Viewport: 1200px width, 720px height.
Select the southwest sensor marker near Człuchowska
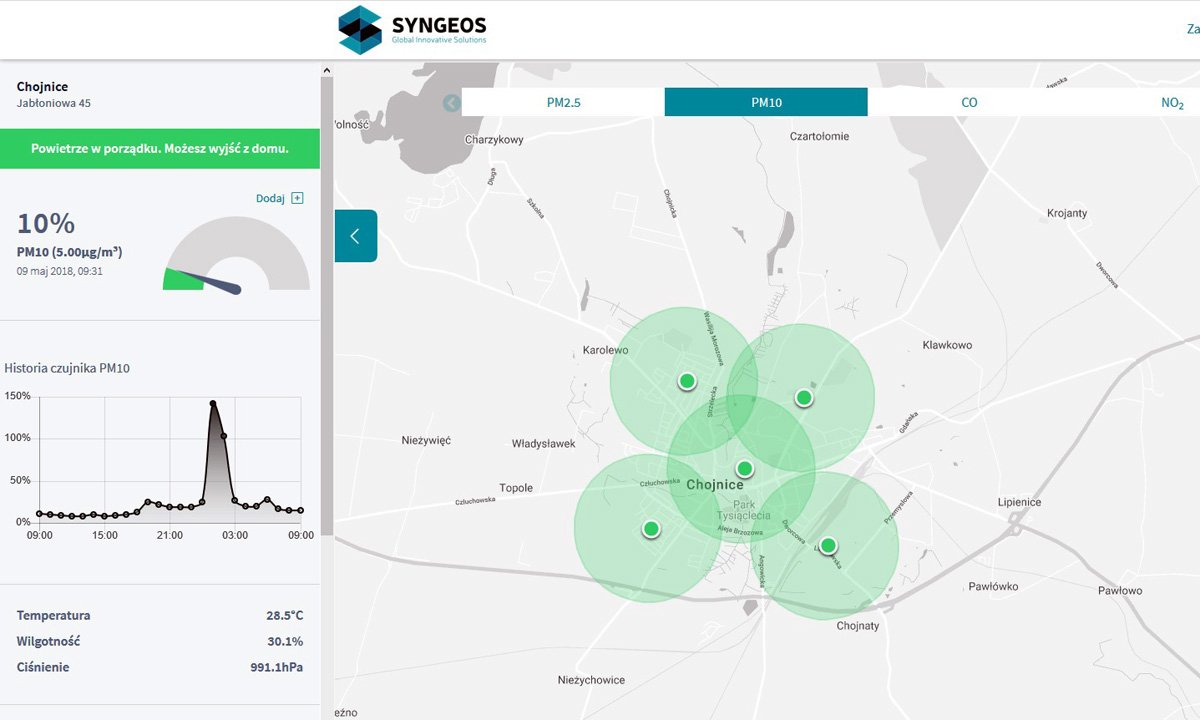(x=651, y=528)
